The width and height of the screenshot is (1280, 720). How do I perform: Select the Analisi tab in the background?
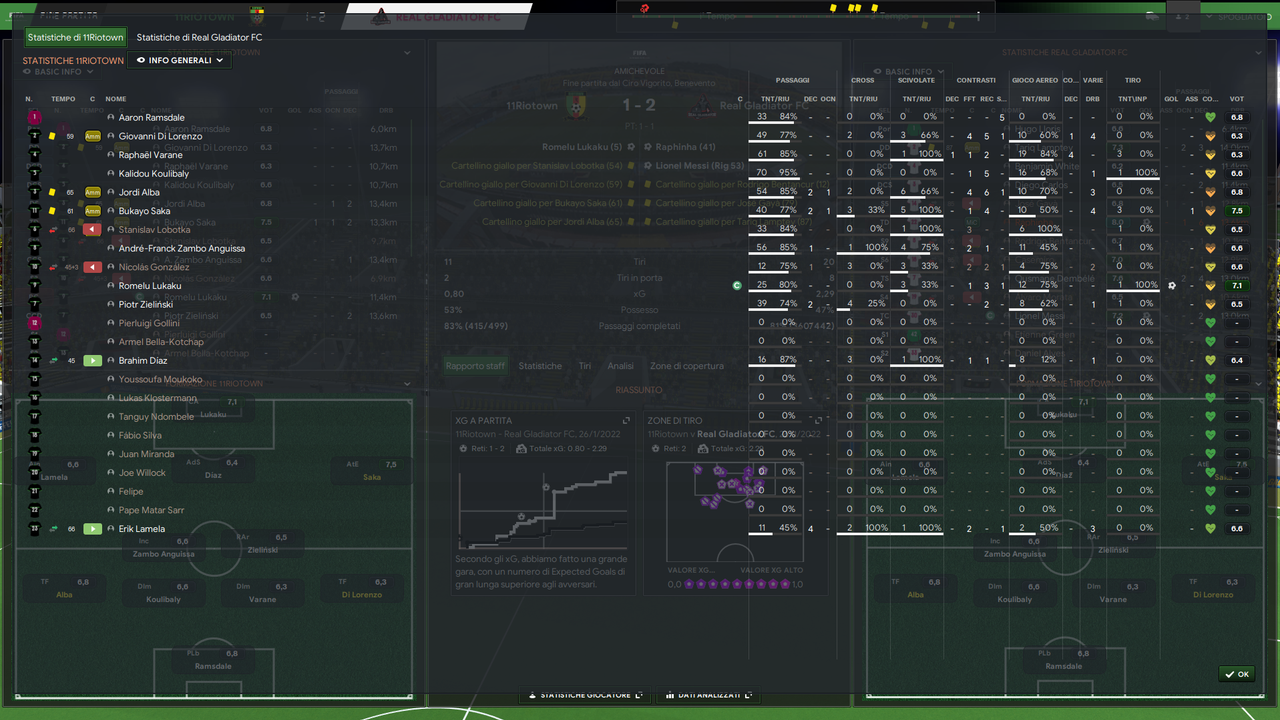point(620,366)
